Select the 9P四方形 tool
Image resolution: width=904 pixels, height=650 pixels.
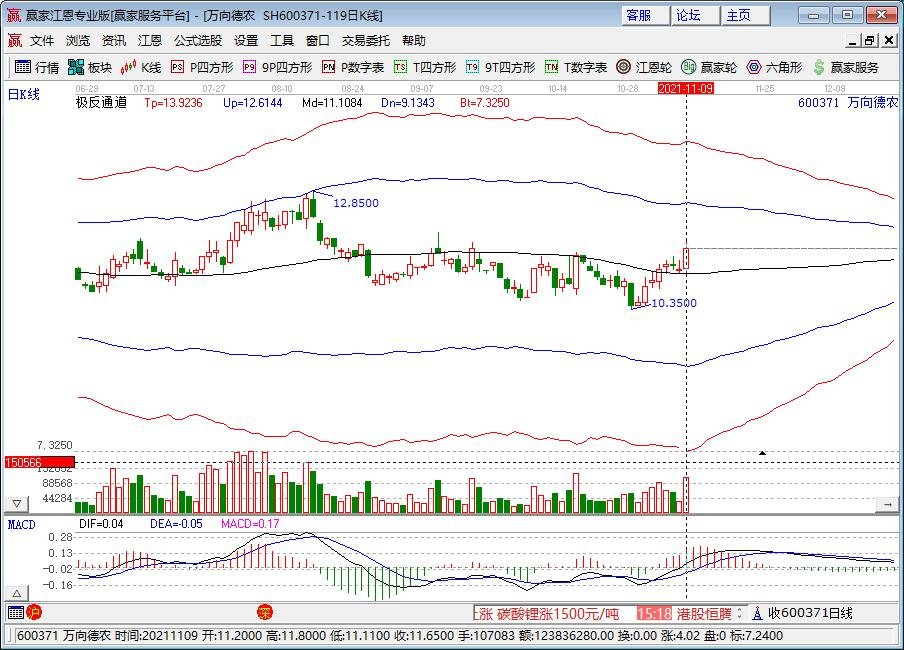point(277,67)
